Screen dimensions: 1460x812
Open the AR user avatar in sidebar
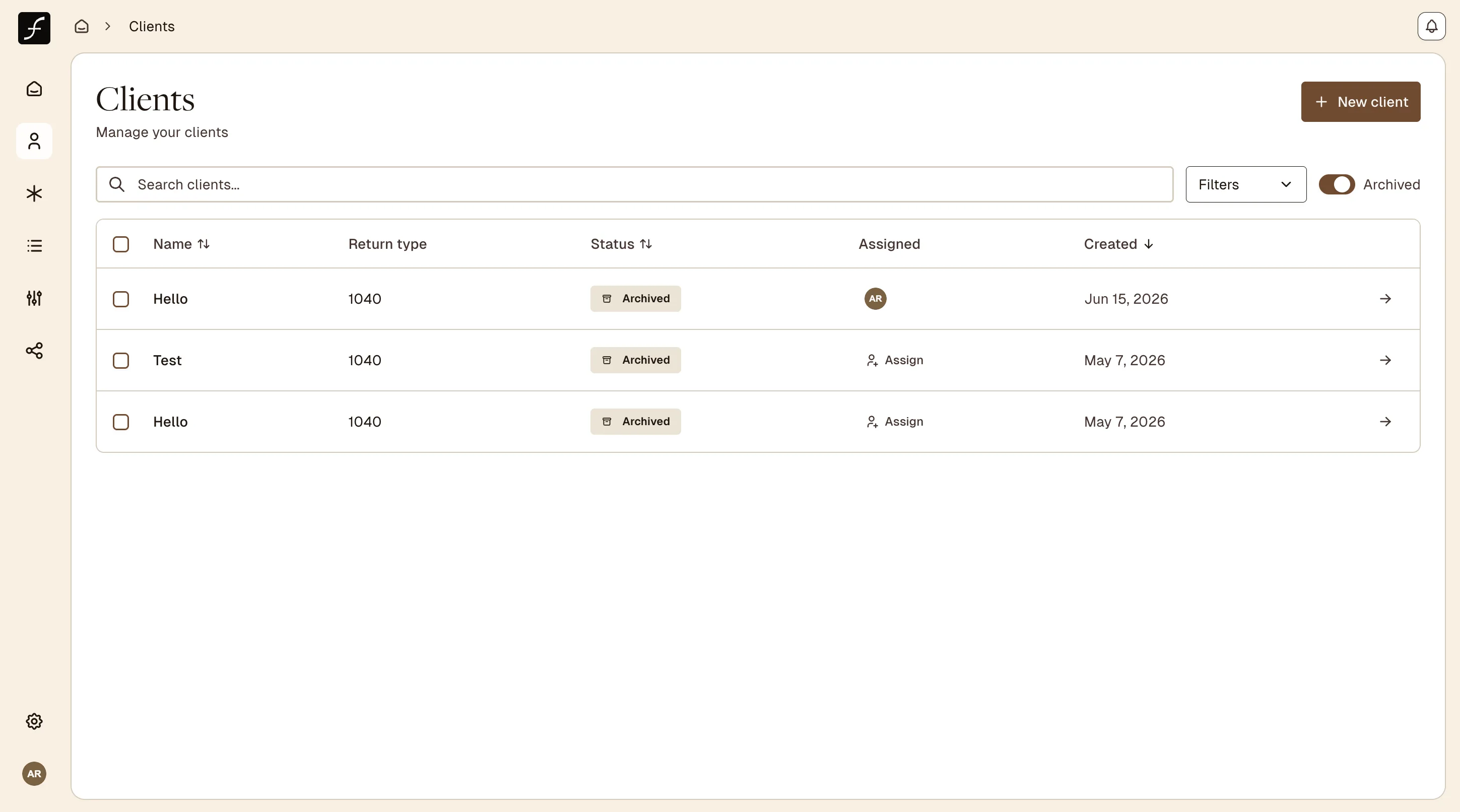(x=34, y=774)
